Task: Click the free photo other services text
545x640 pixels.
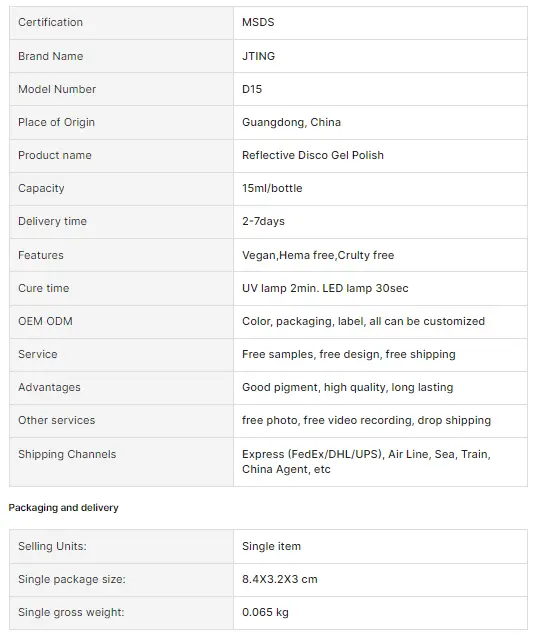Action: tap(366, 420)
